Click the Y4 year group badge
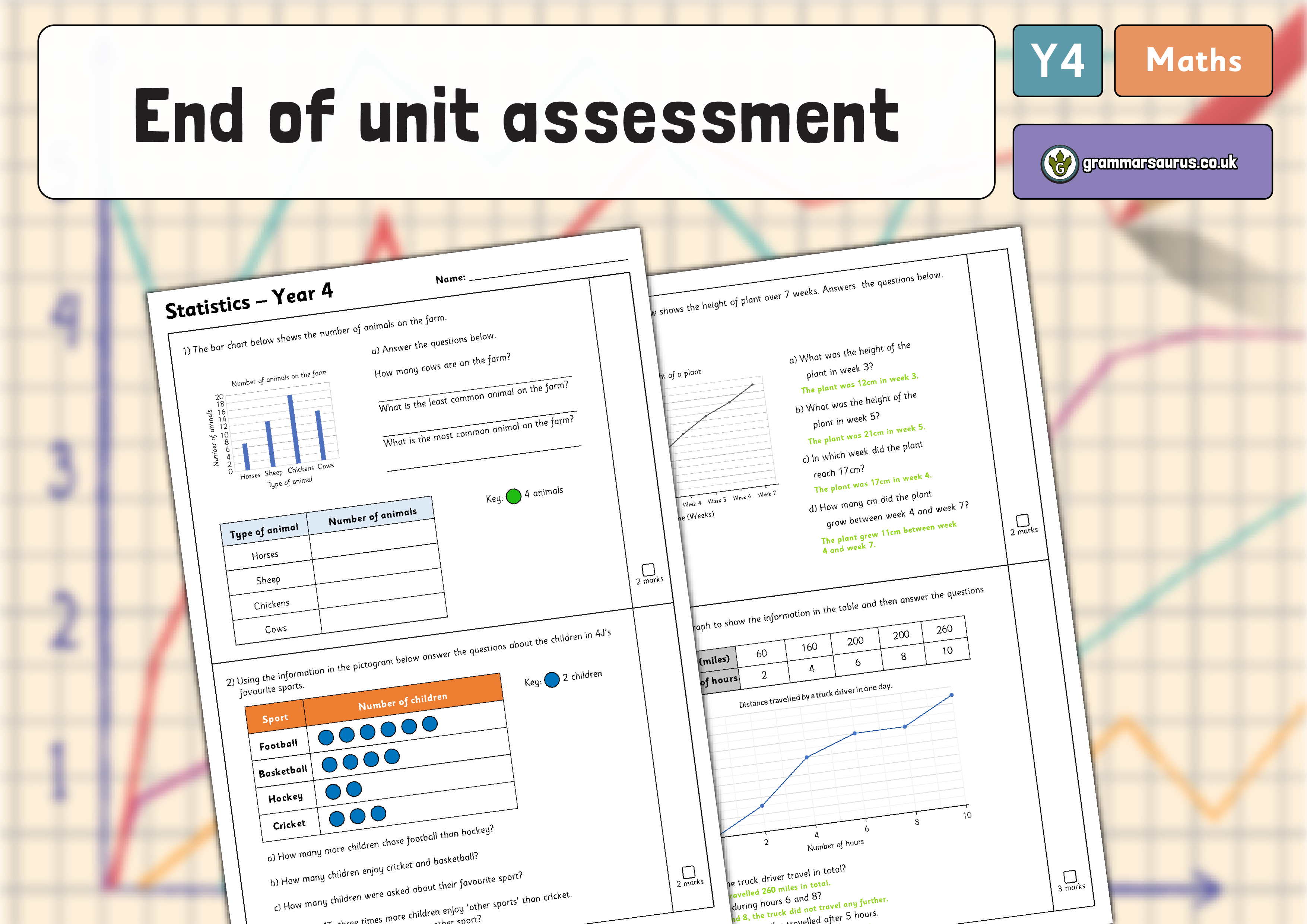The width and height of the screenshot is (1307, 924). click(1057, 61)
